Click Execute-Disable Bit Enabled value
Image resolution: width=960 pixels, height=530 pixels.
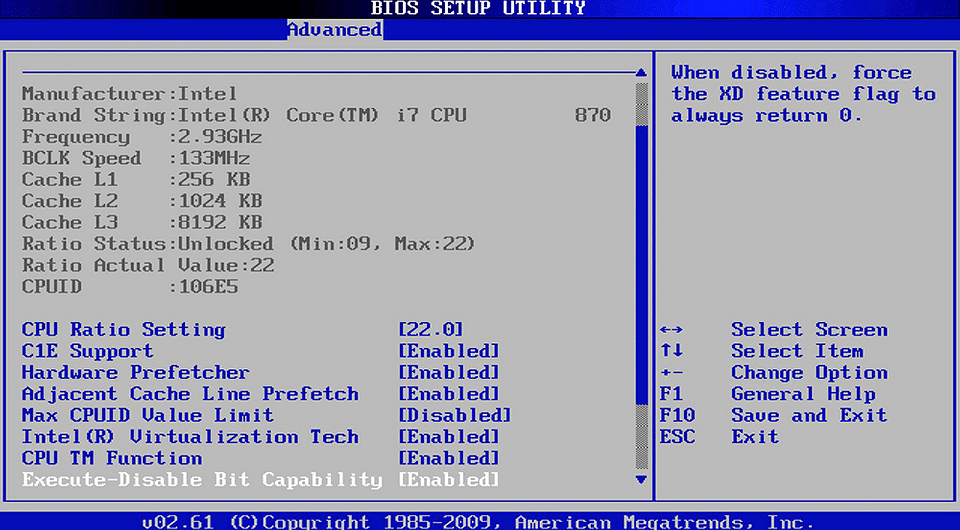448,480
